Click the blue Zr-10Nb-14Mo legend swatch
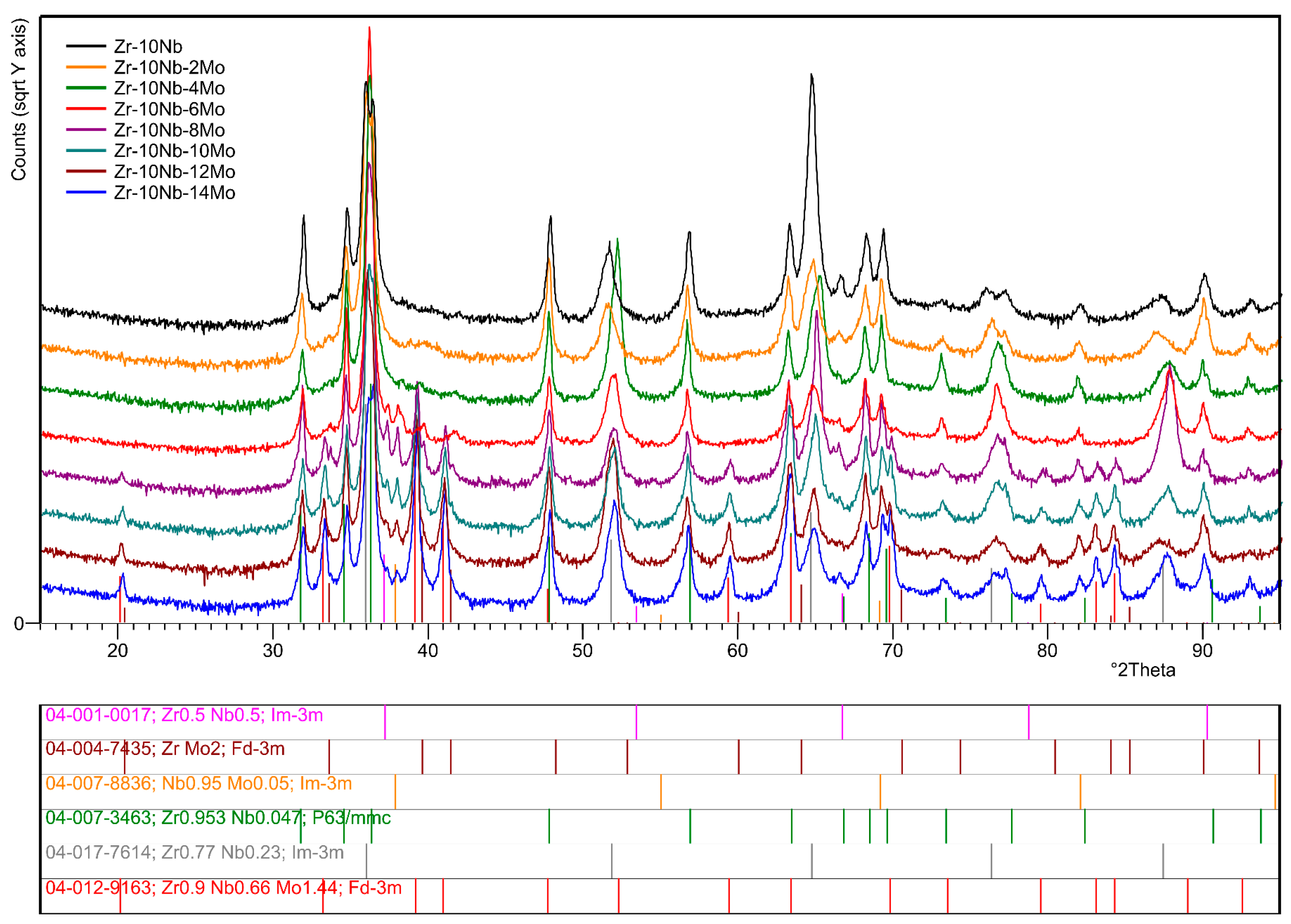 click(86, 193)
